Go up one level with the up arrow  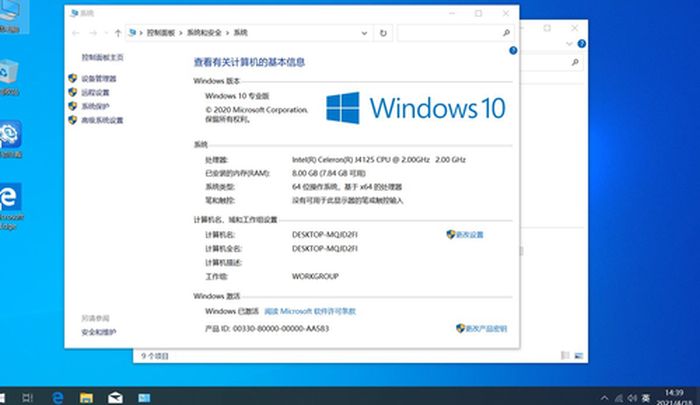click(x=118, y=33)
